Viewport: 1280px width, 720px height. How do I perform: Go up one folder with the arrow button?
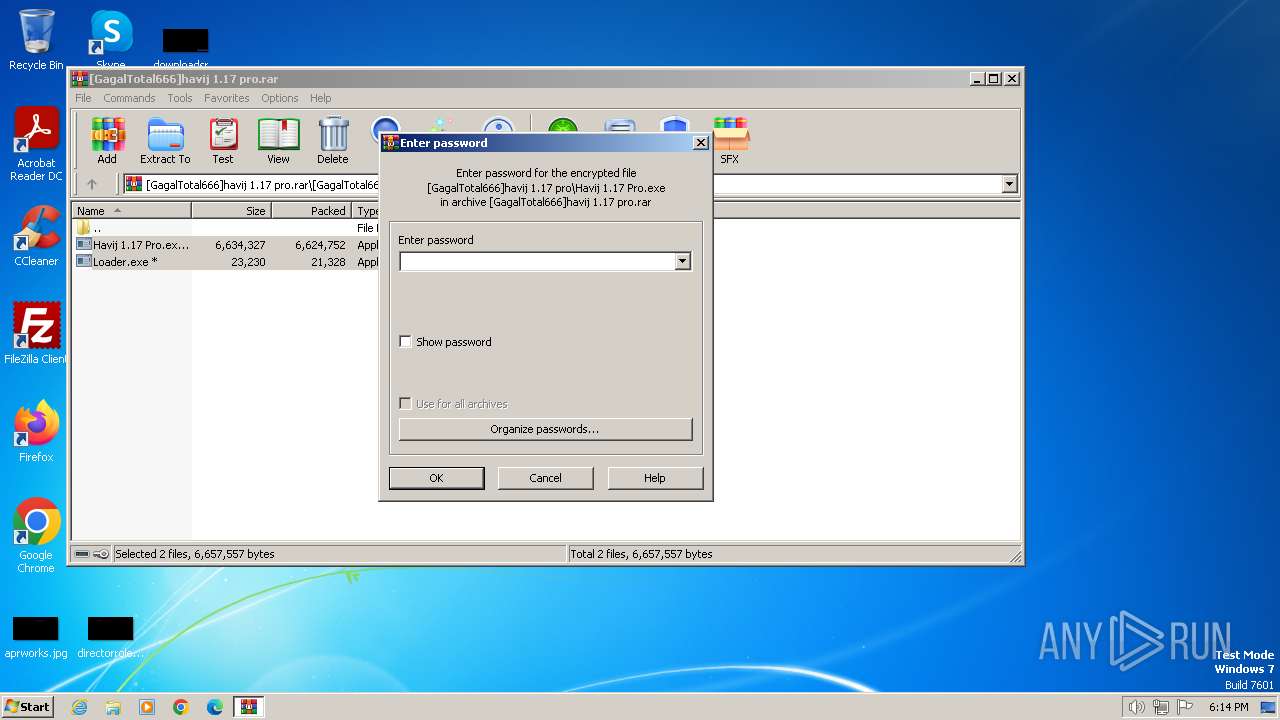92,184
